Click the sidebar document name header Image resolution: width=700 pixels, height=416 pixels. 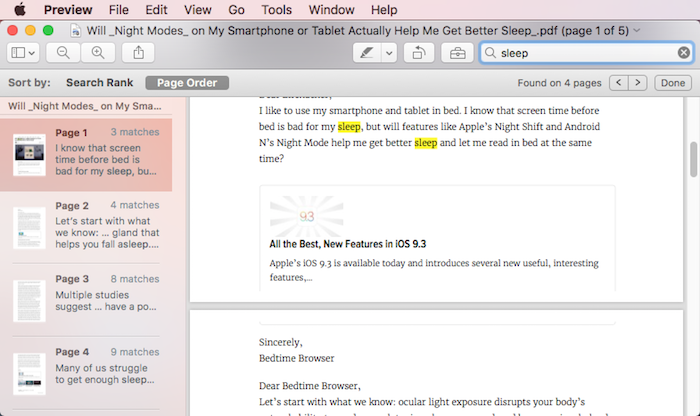click(85, 106)
